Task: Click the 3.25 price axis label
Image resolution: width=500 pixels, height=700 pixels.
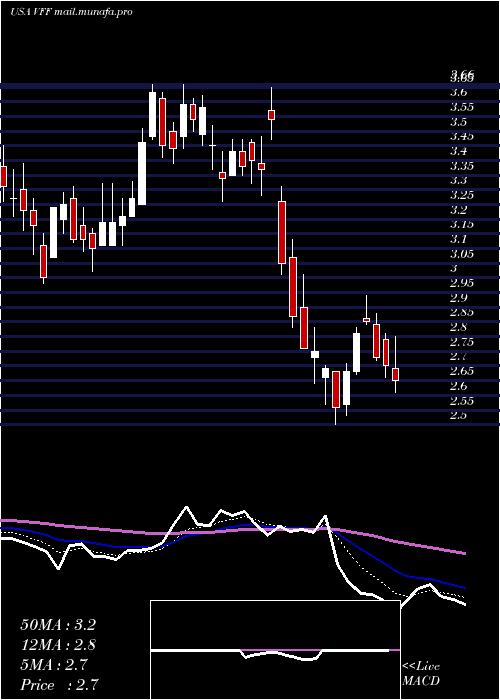Action: click(462, 195)
